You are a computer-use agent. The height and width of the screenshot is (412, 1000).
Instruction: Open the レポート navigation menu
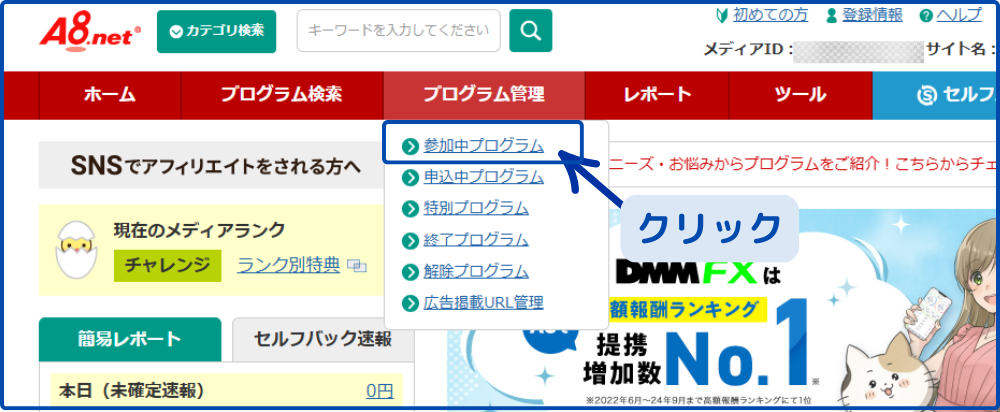click(x=656, y=95)
